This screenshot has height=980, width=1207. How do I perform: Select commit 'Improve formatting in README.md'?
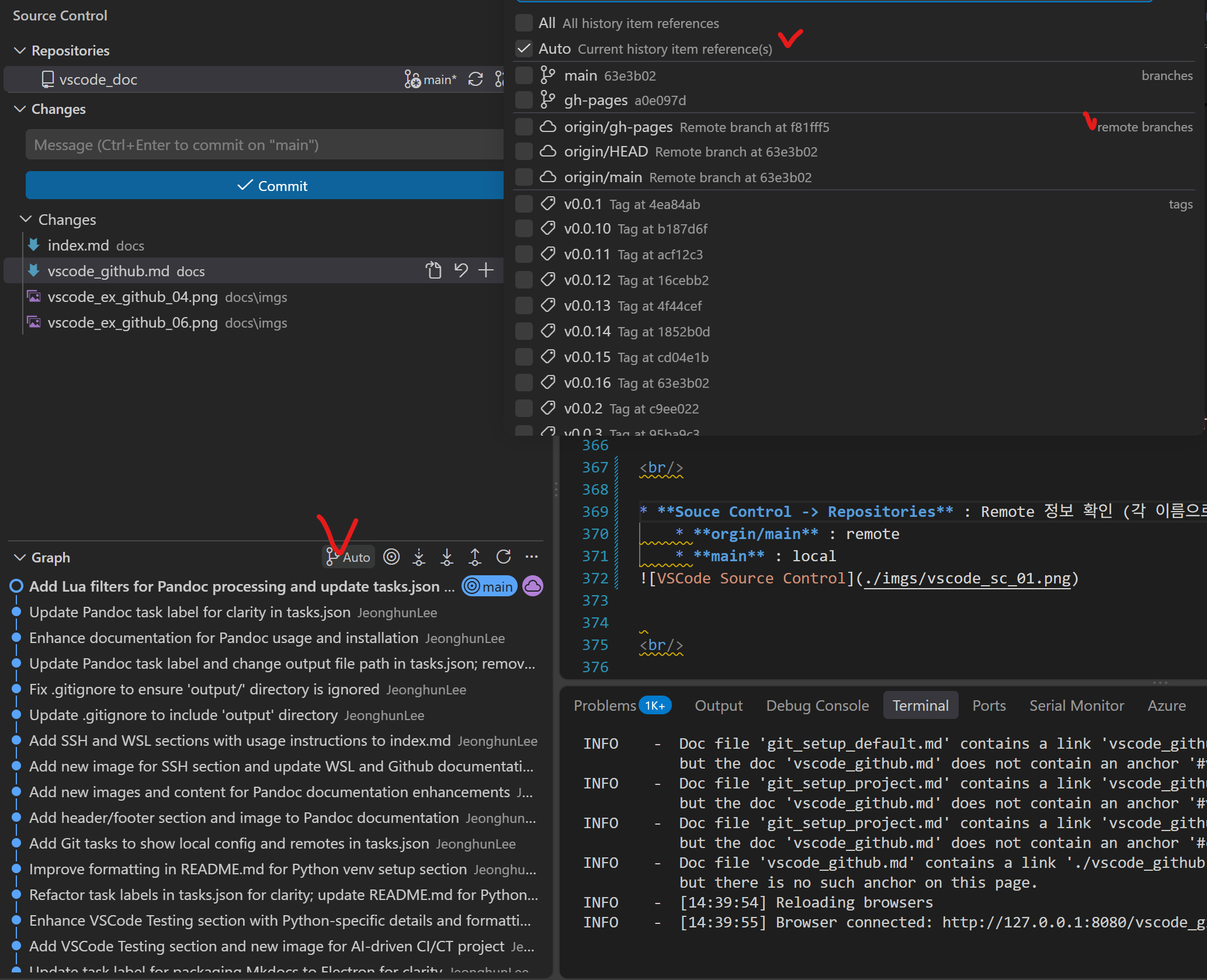pyautogui.click(x=248, y=869)
